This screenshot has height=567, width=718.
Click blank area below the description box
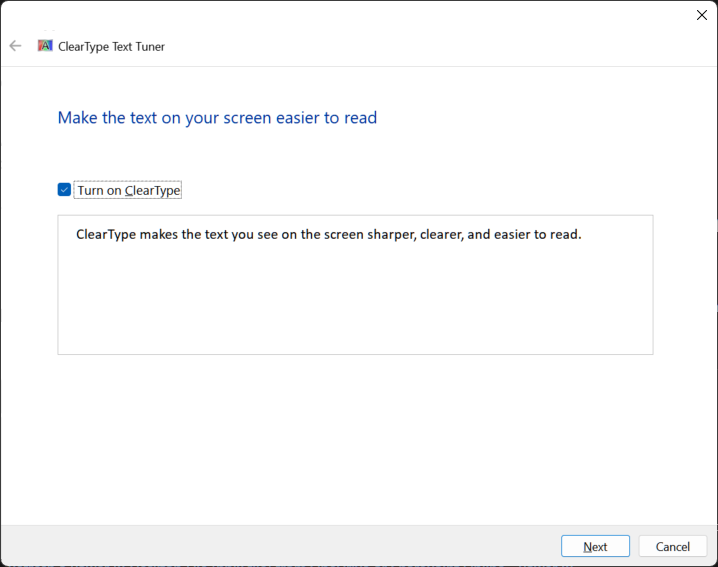355,440
